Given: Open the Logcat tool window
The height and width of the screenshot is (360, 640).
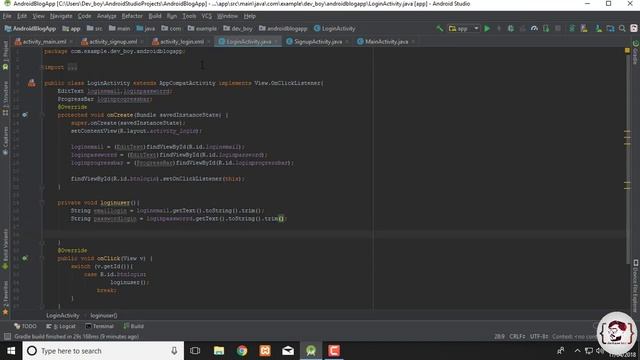Looking at the screenshot, I should [x=61, y=326].
